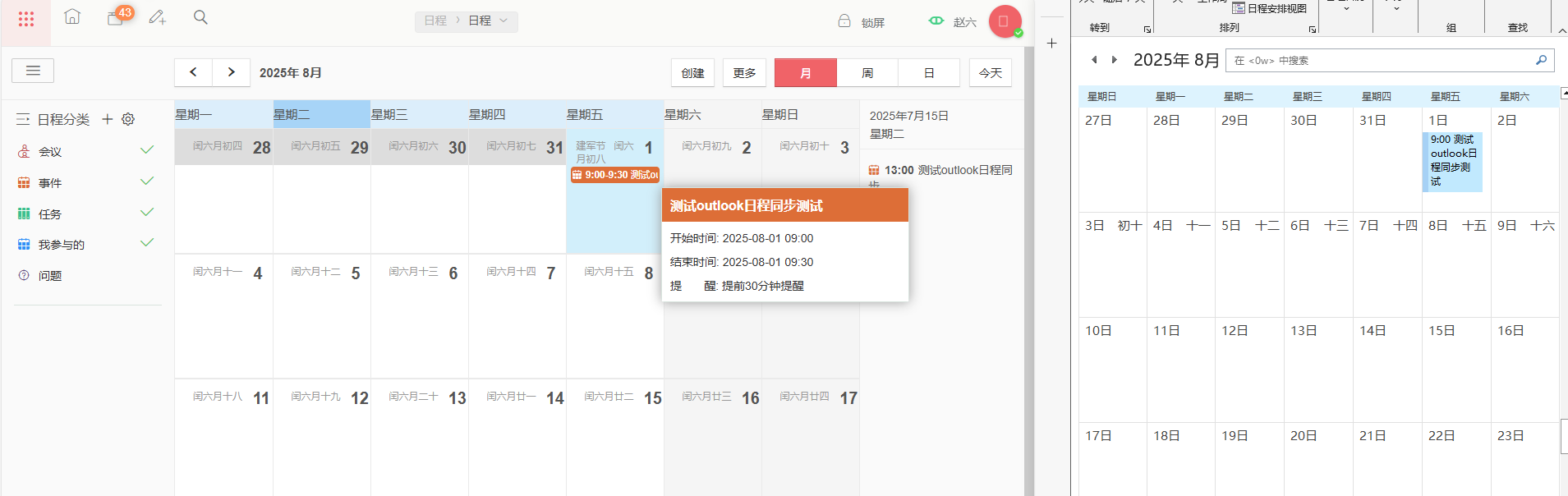Open the red app grid launcher
Image resolution: width=1568 pixels, height=496 pixels.
pos(25,19)
